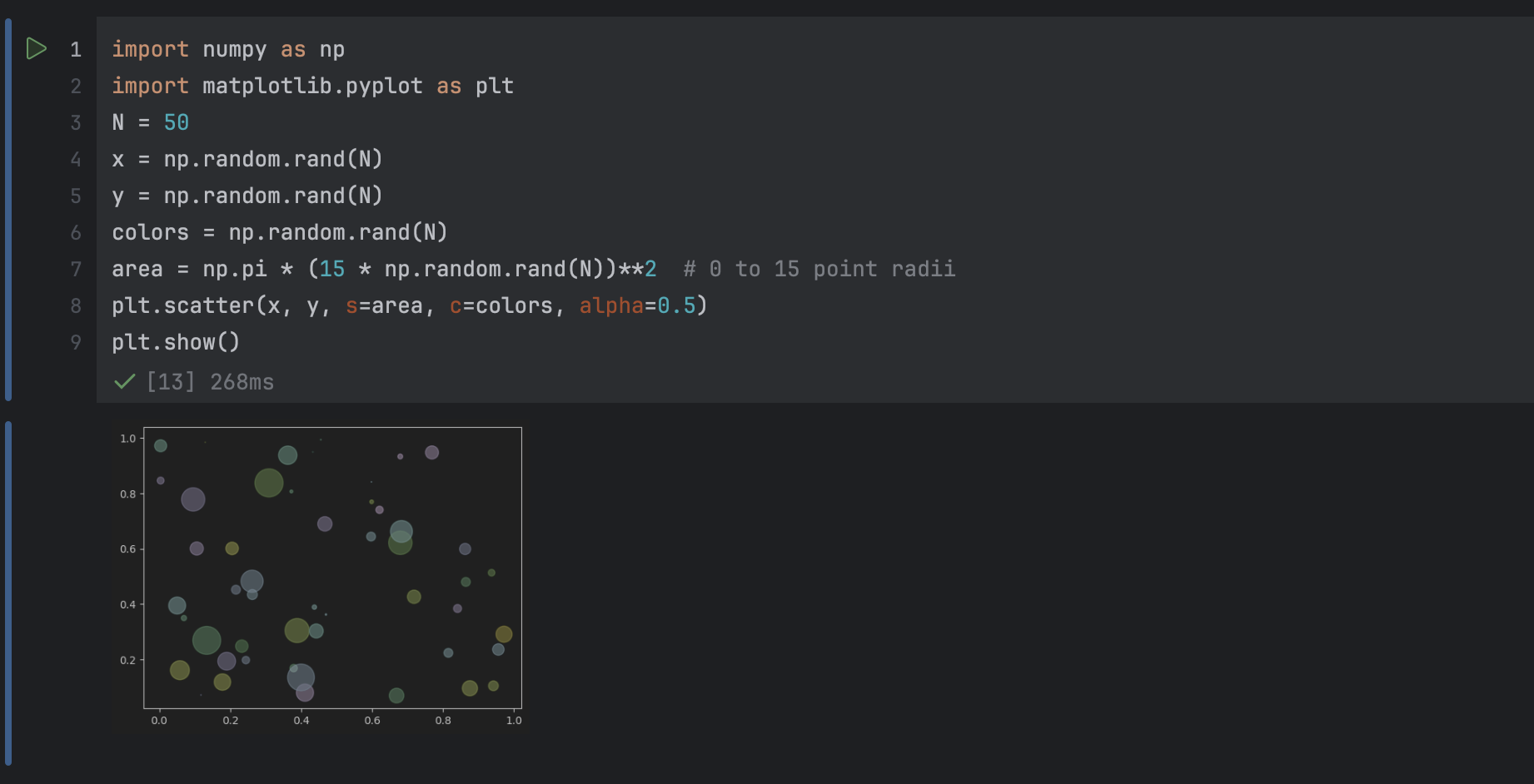Click the 1.0 label on the plot y-axis
The width and height of the screenshot is (1534, 784).
coord(127,436)
